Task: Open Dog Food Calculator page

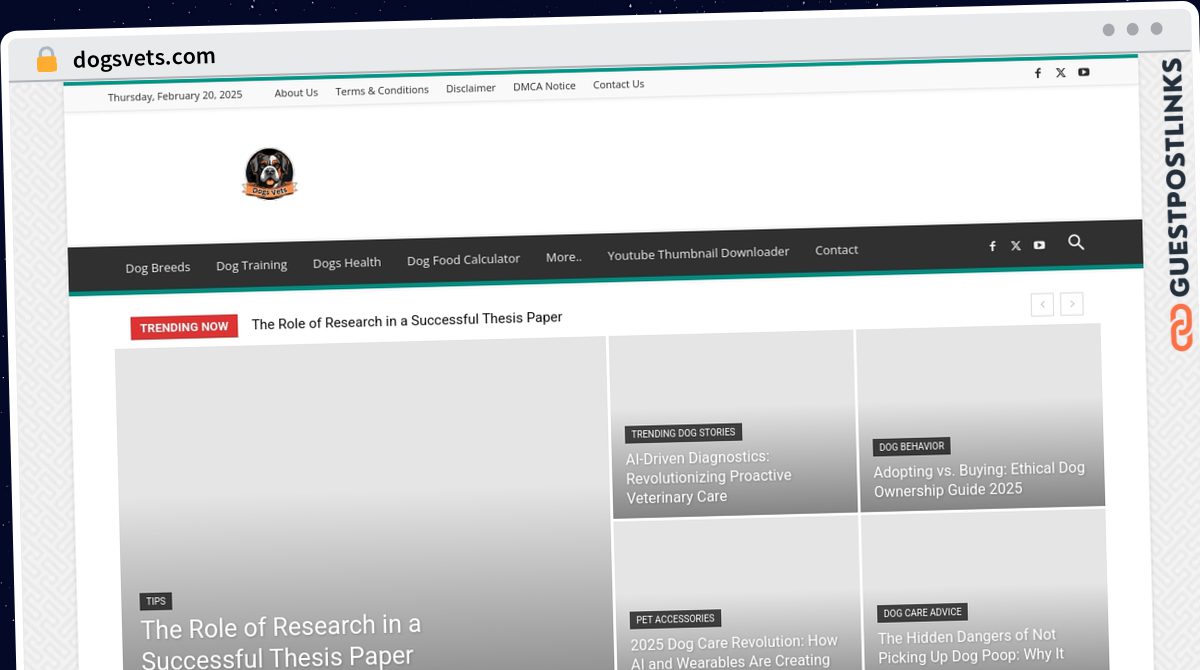Action: pyautogui.click(x=463, y=260)
